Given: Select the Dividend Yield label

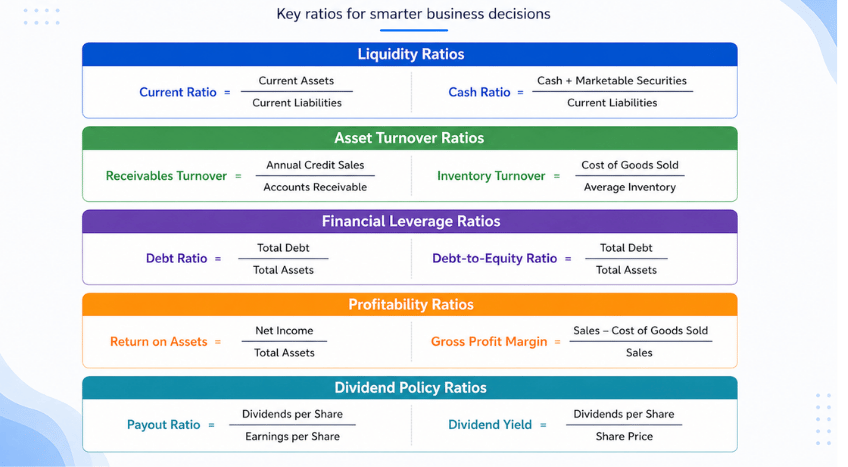Looking at the screenshot, I should tap(490, 425).
